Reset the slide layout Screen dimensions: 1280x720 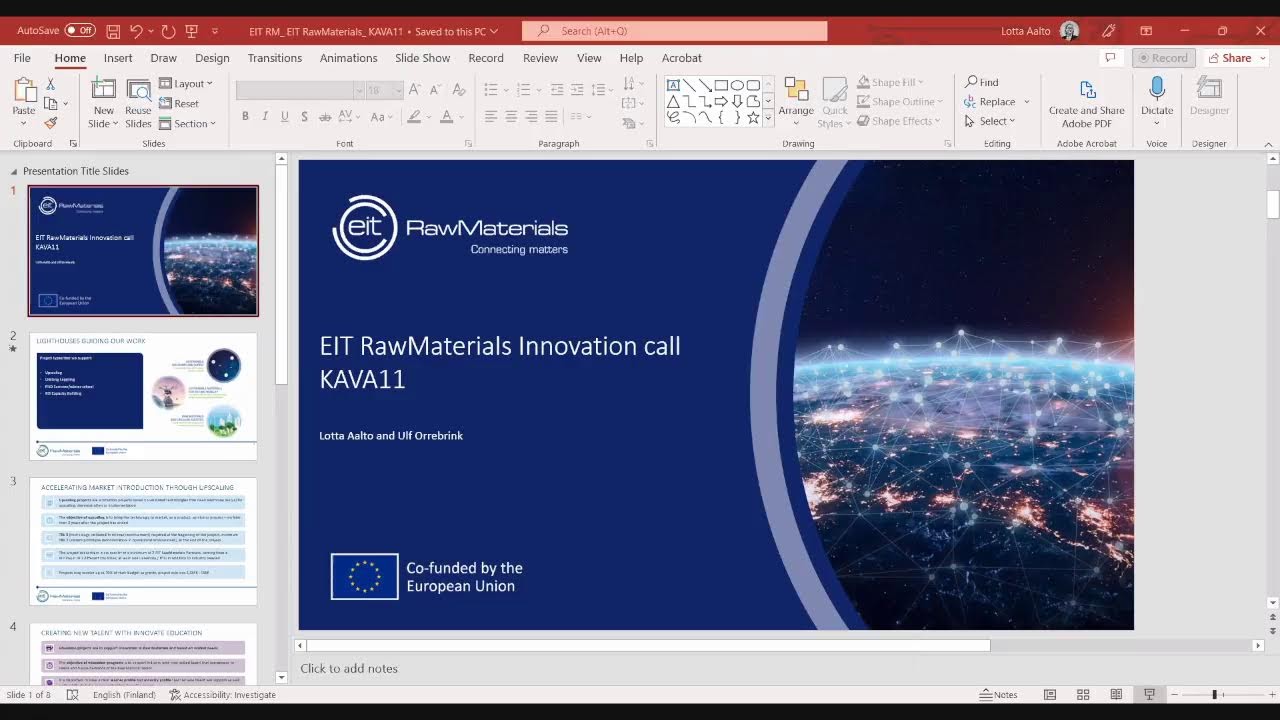pyautogui.click(x=180, y=103)
